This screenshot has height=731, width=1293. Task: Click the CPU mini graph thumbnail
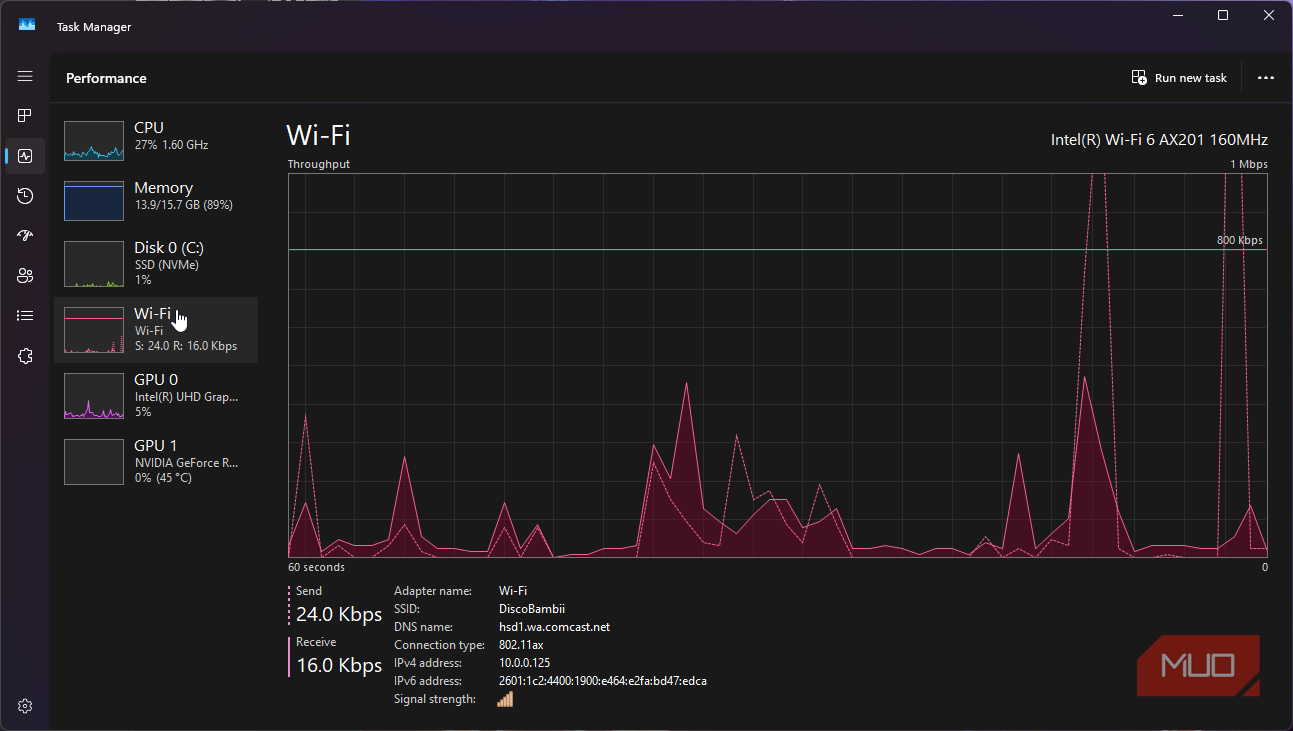[x=94, y=141]
